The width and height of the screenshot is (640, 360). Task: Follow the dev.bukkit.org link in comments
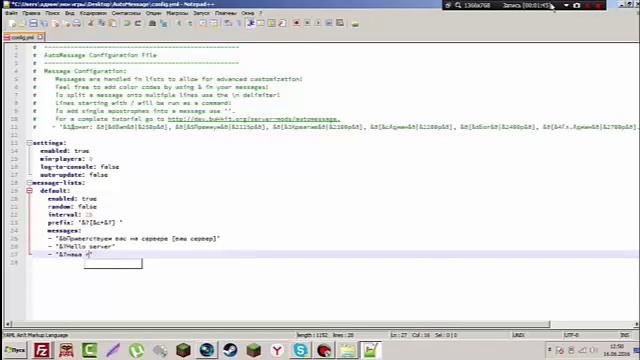click(x=253, y=119)
